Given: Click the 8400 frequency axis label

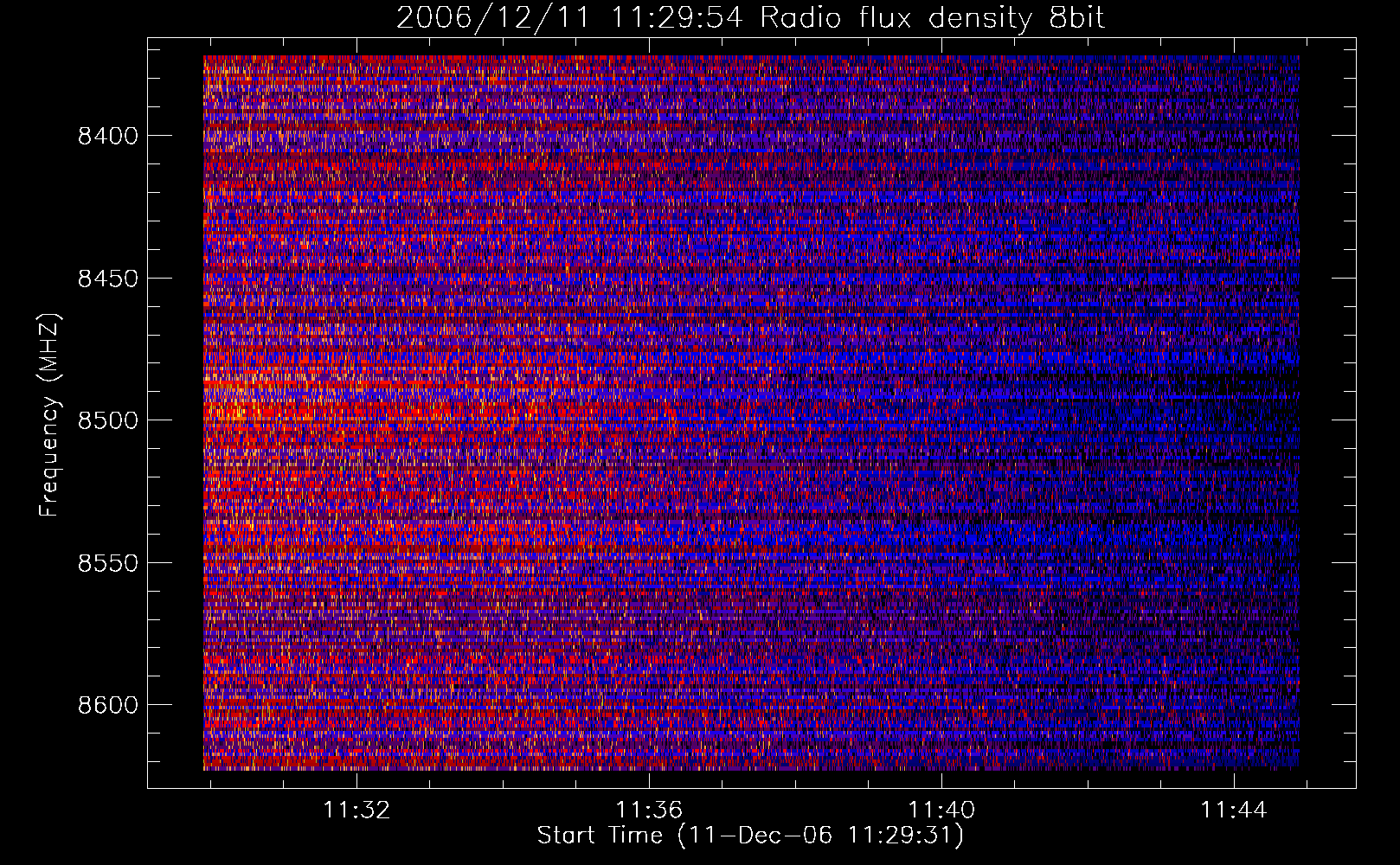Looking at the screenshot, I should point(107,136).
